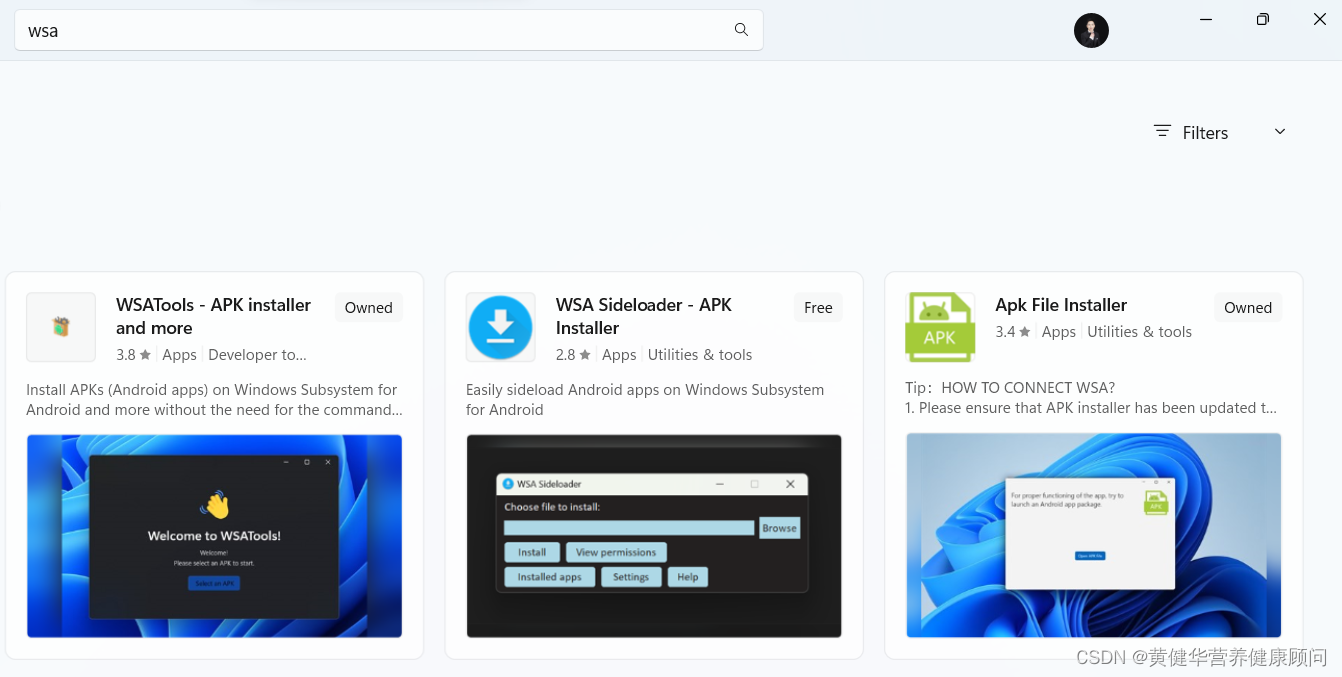This screenshot has height=677, width=1342.
Task: Click the WSA Sideloader download icon
Action: click(x=501, y=327)
